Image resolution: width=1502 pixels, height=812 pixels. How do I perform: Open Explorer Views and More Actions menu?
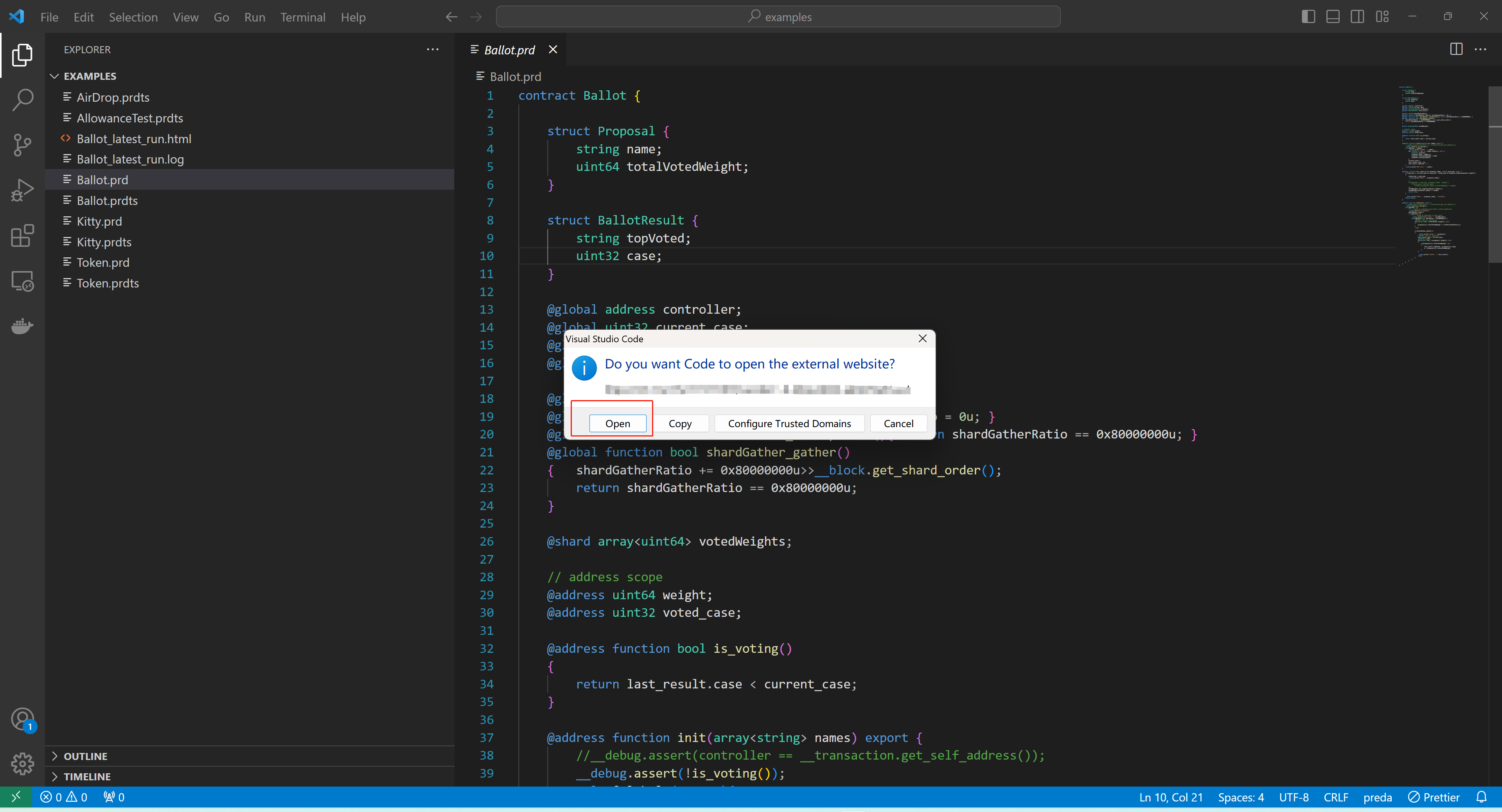[x=432, y=49]
